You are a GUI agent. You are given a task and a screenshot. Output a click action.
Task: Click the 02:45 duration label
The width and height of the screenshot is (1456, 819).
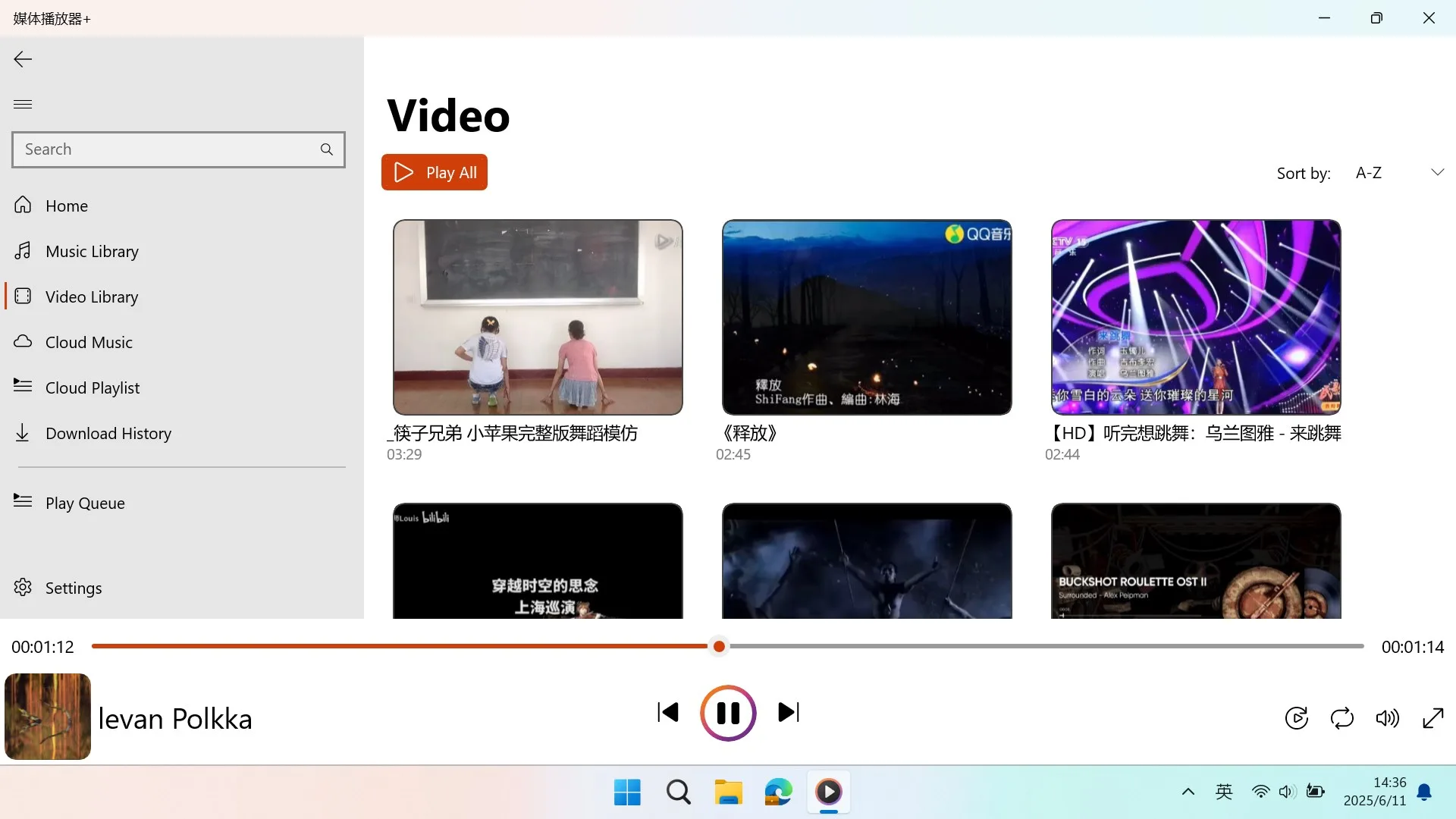(x=733, y=454)
